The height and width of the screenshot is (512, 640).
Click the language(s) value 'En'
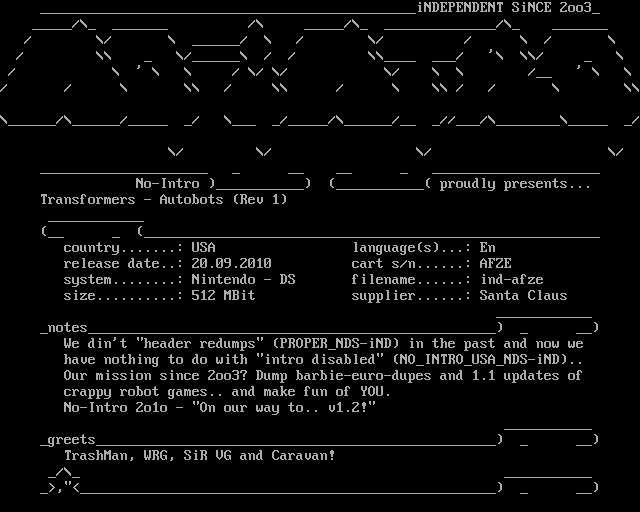(487, 247)
